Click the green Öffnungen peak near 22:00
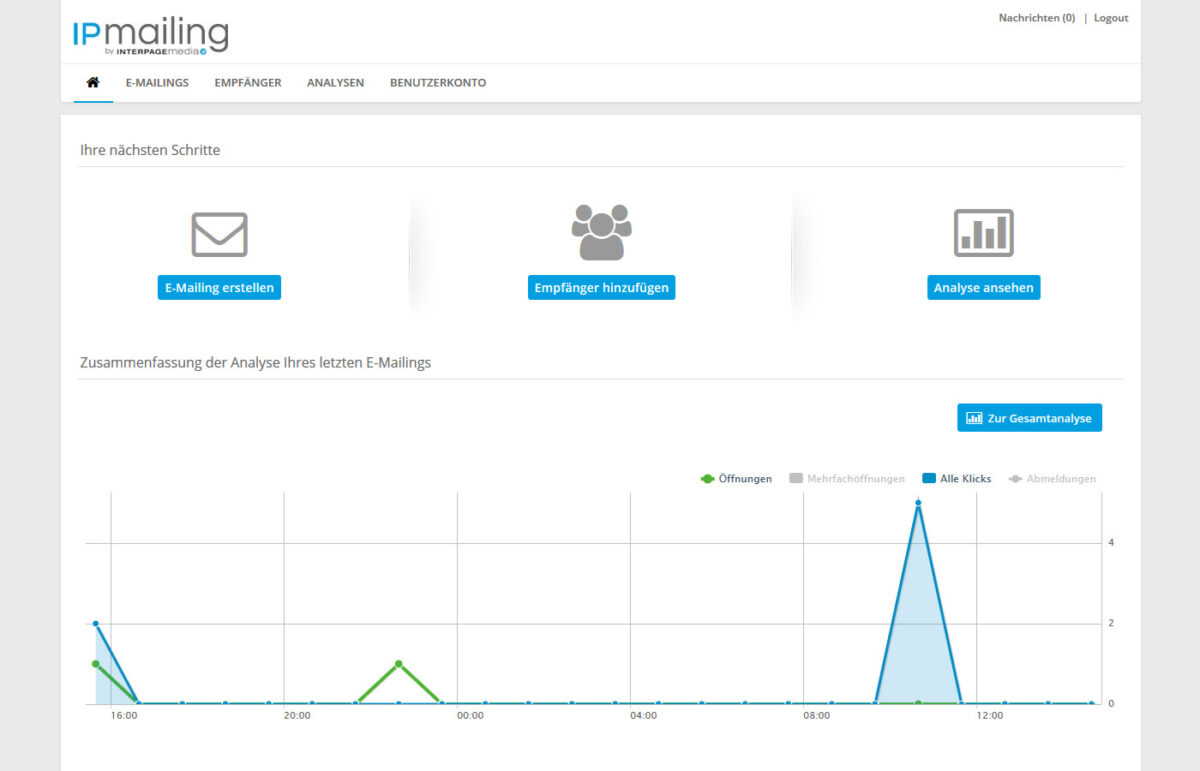This screenshot has height=771, width=1200. [x=399, y=664]
